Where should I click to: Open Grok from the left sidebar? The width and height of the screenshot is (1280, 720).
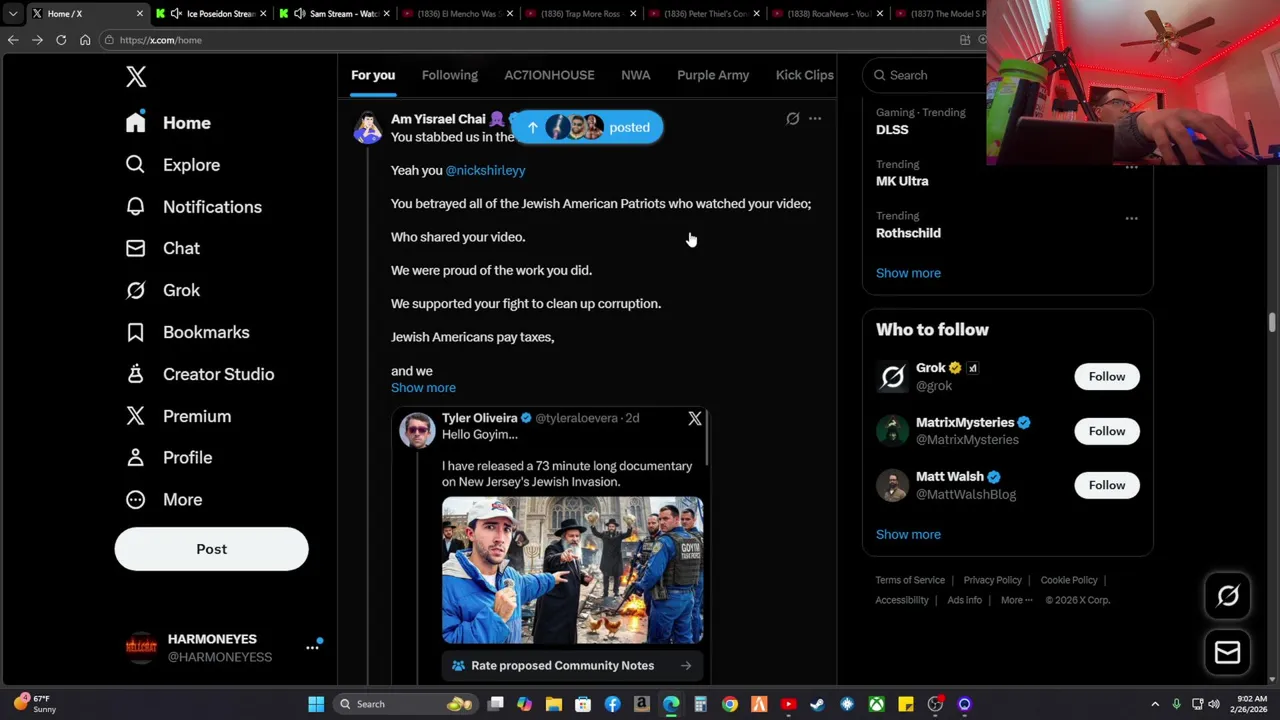pyautogui.click(x=162, y=290)
